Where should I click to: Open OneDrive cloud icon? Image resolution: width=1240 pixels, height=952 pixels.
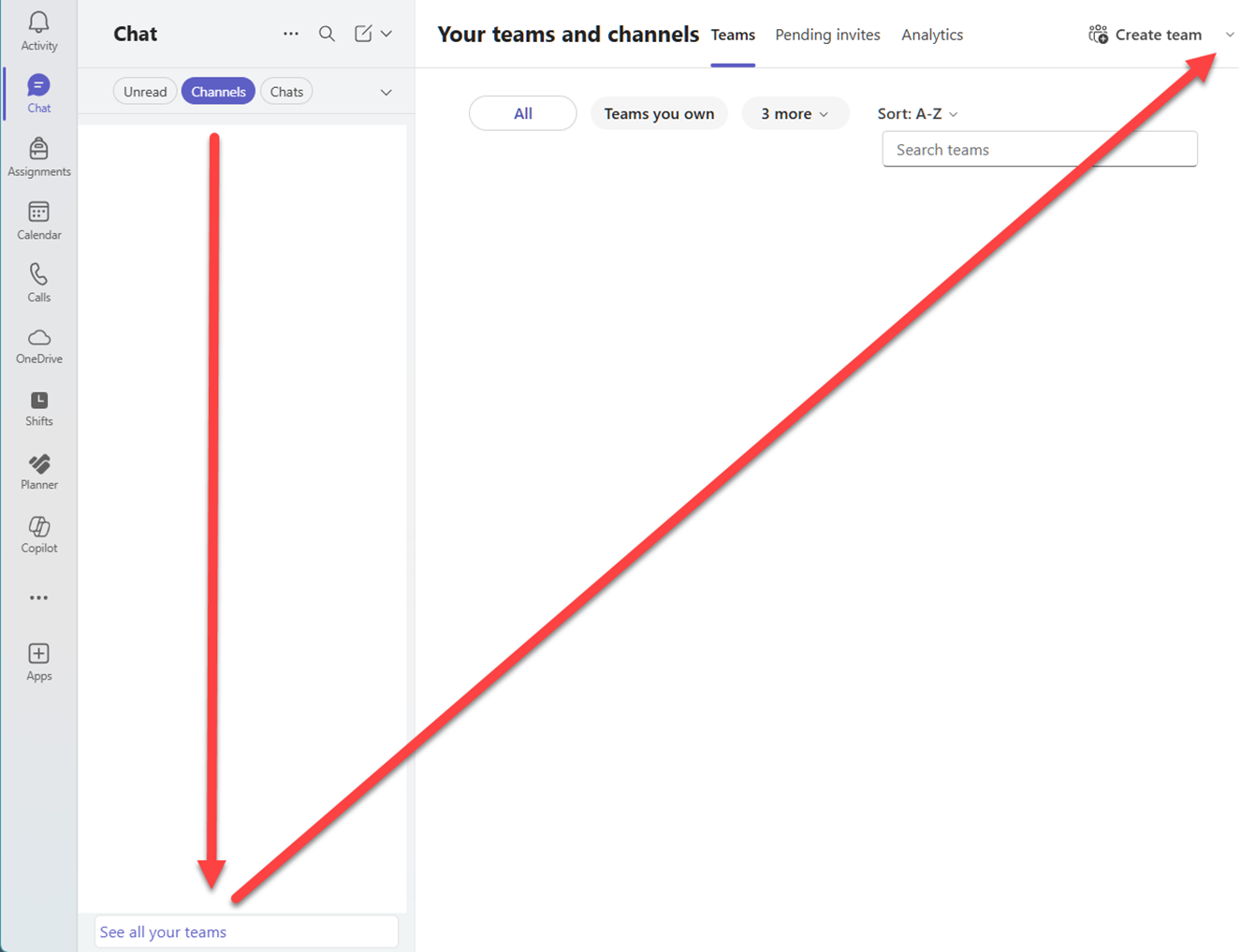pos(38,344)
